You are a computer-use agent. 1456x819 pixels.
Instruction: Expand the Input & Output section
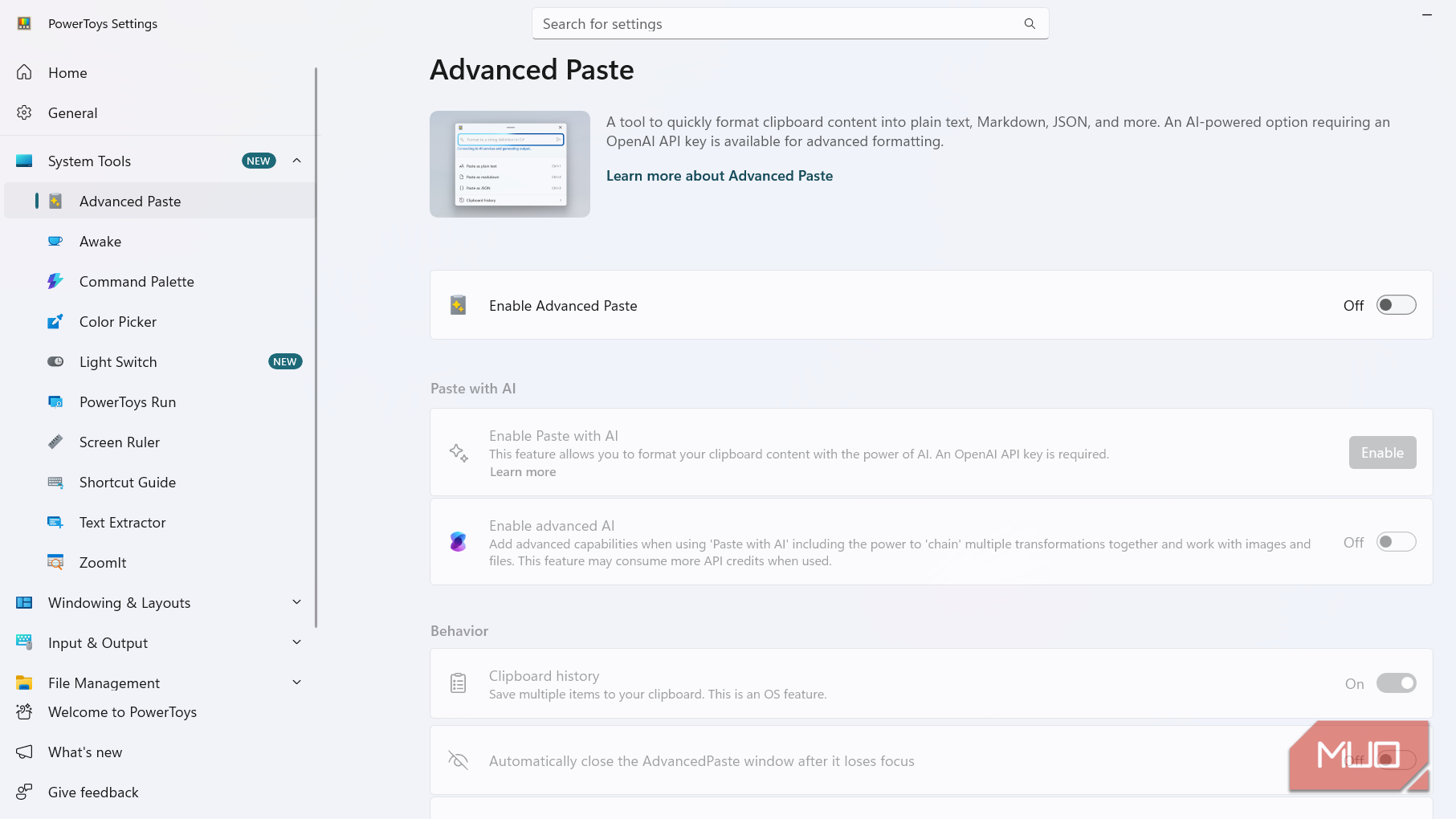297,642
